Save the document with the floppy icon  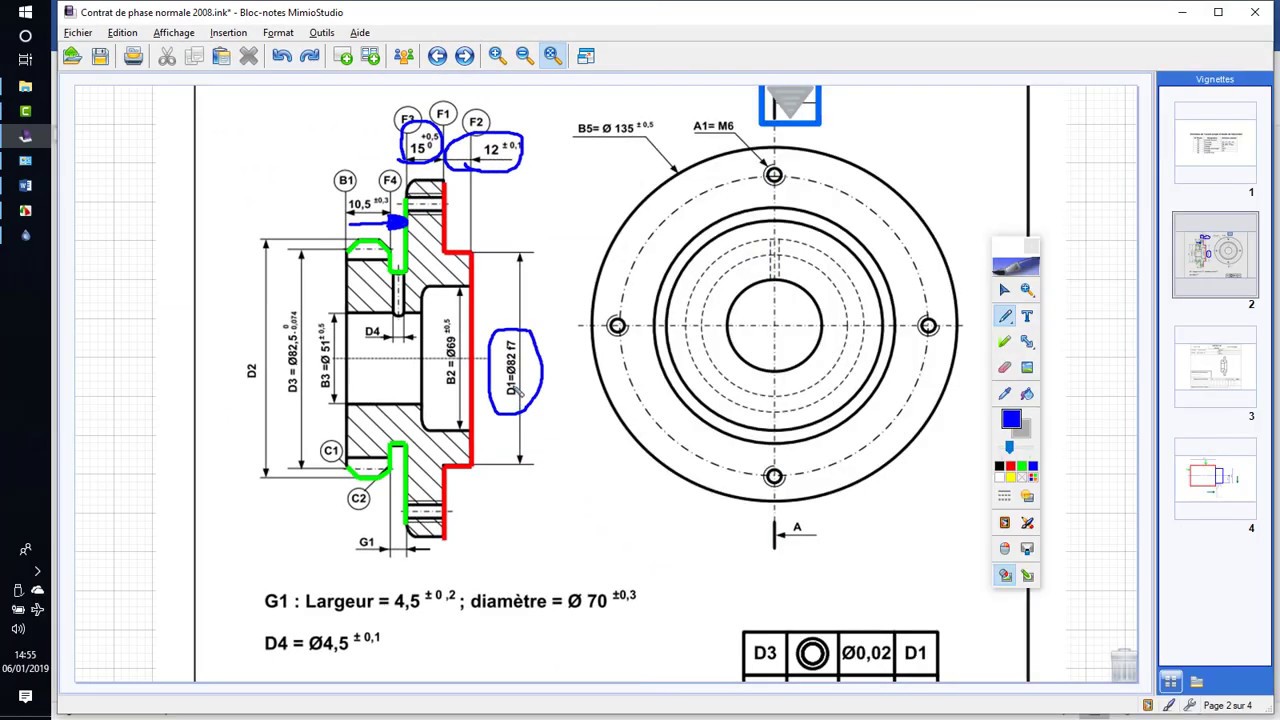click(100, 56)
